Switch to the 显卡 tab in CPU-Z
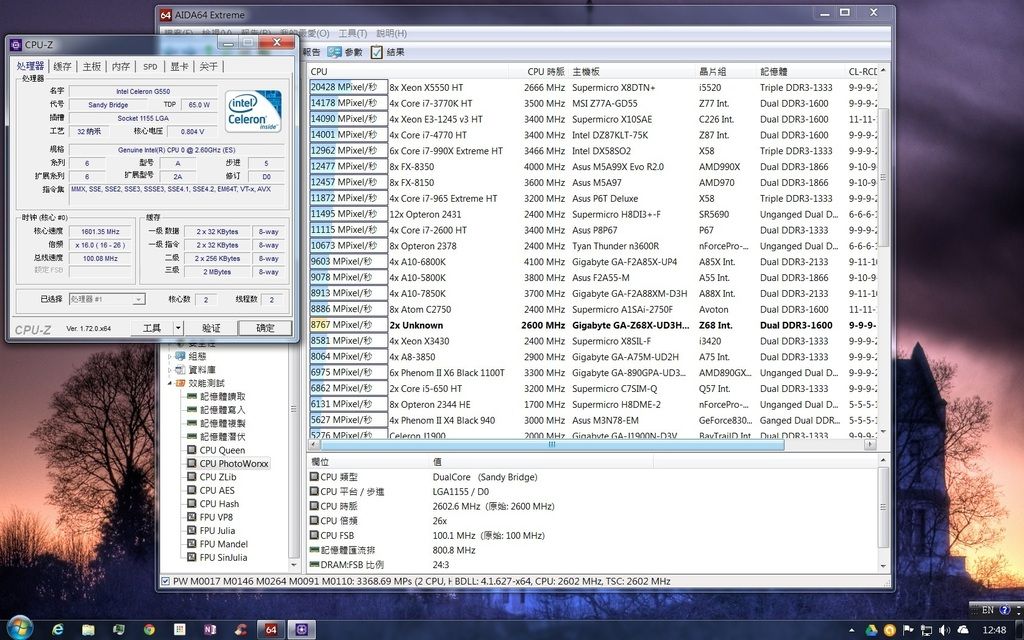 click(180, 66)
